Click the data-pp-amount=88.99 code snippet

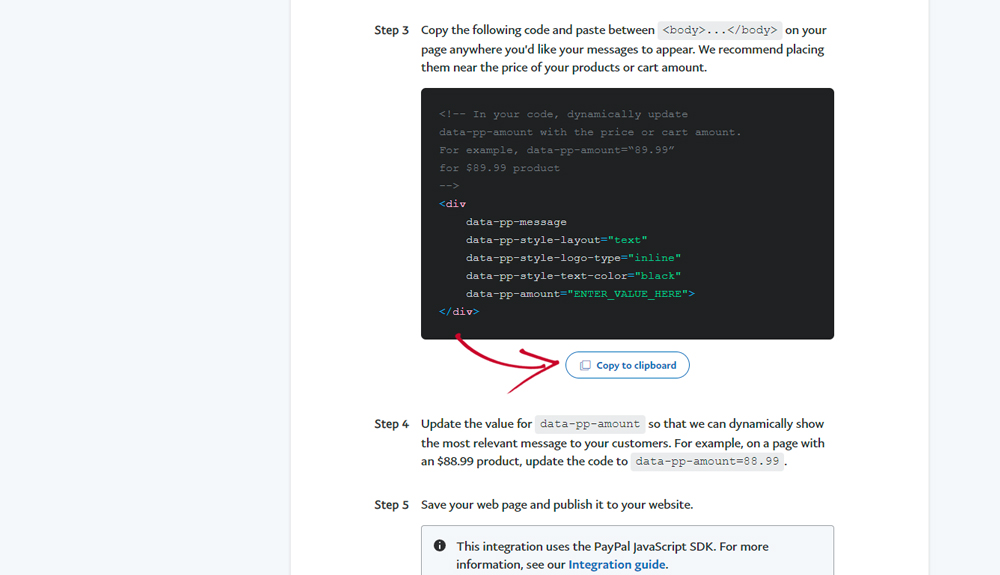pyautogui.click(x=707, y=462)
